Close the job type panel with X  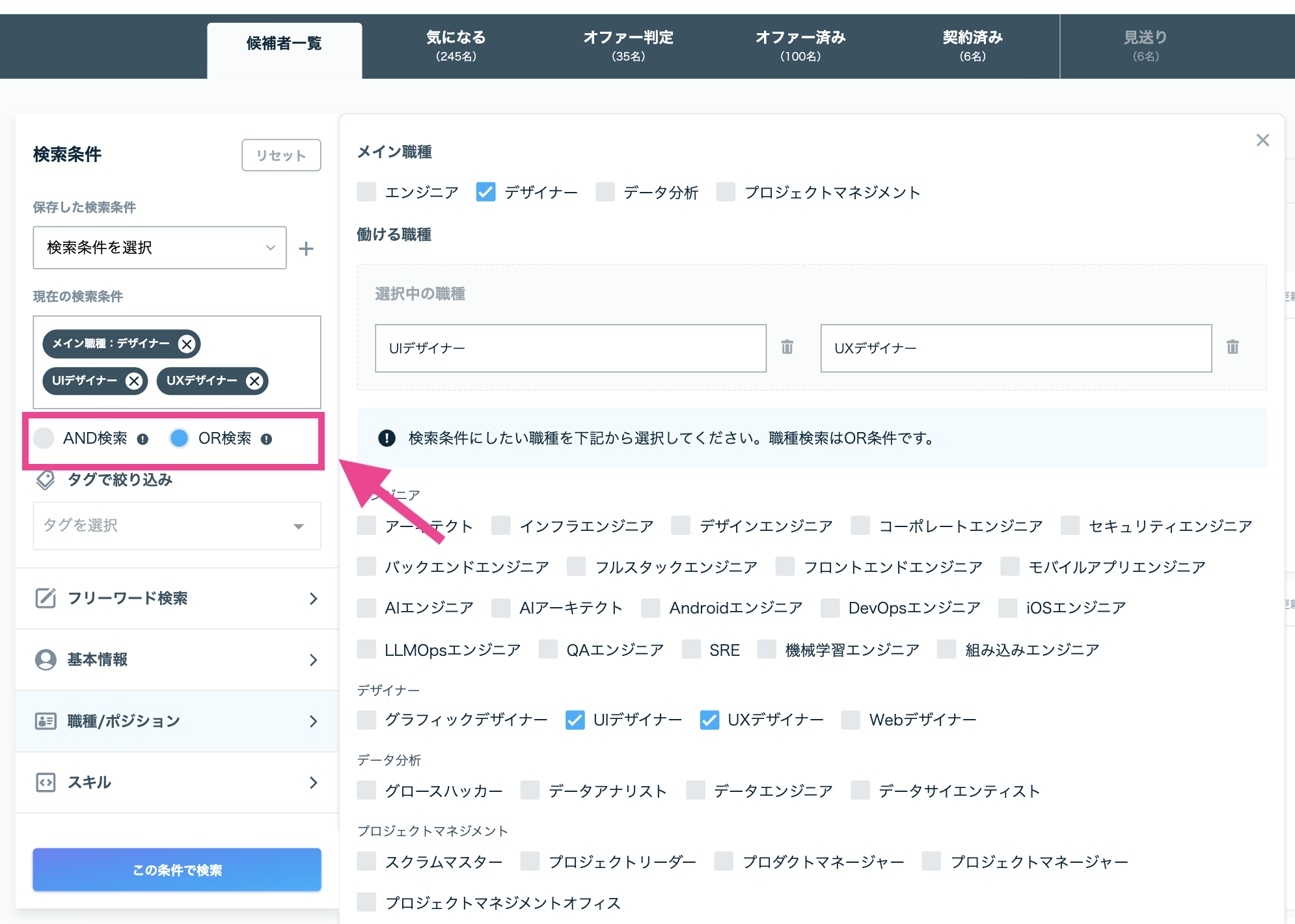pos(1262,140)
